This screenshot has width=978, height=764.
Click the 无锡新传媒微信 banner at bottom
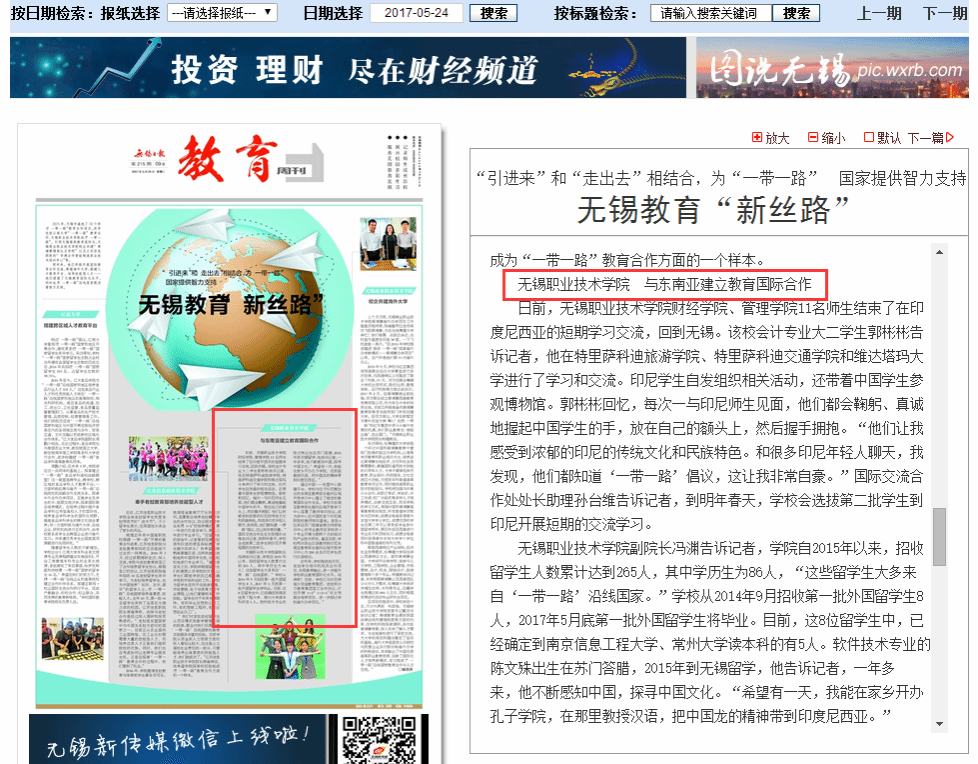tap(170, 740)
